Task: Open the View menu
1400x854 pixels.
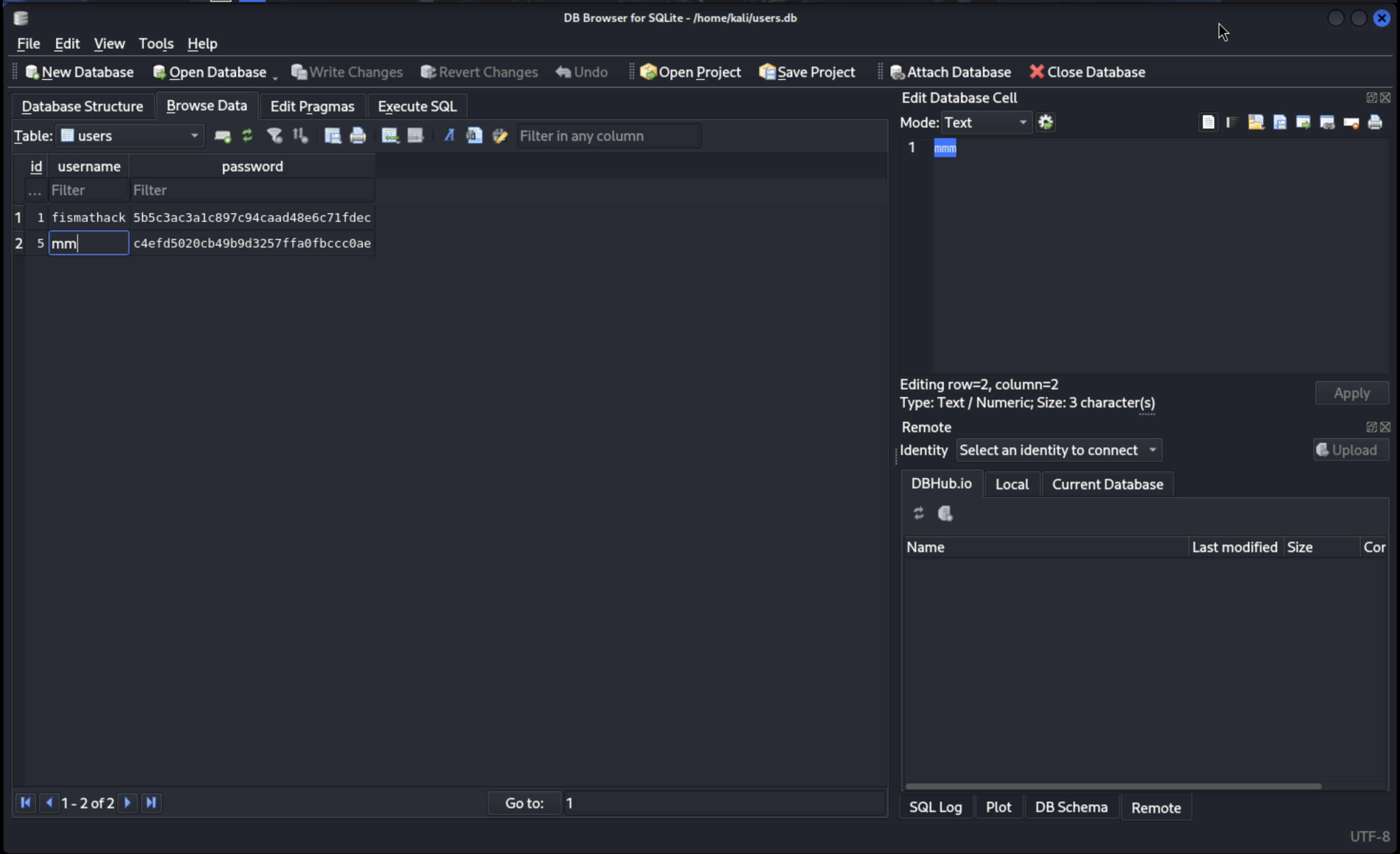Action: 109,44
